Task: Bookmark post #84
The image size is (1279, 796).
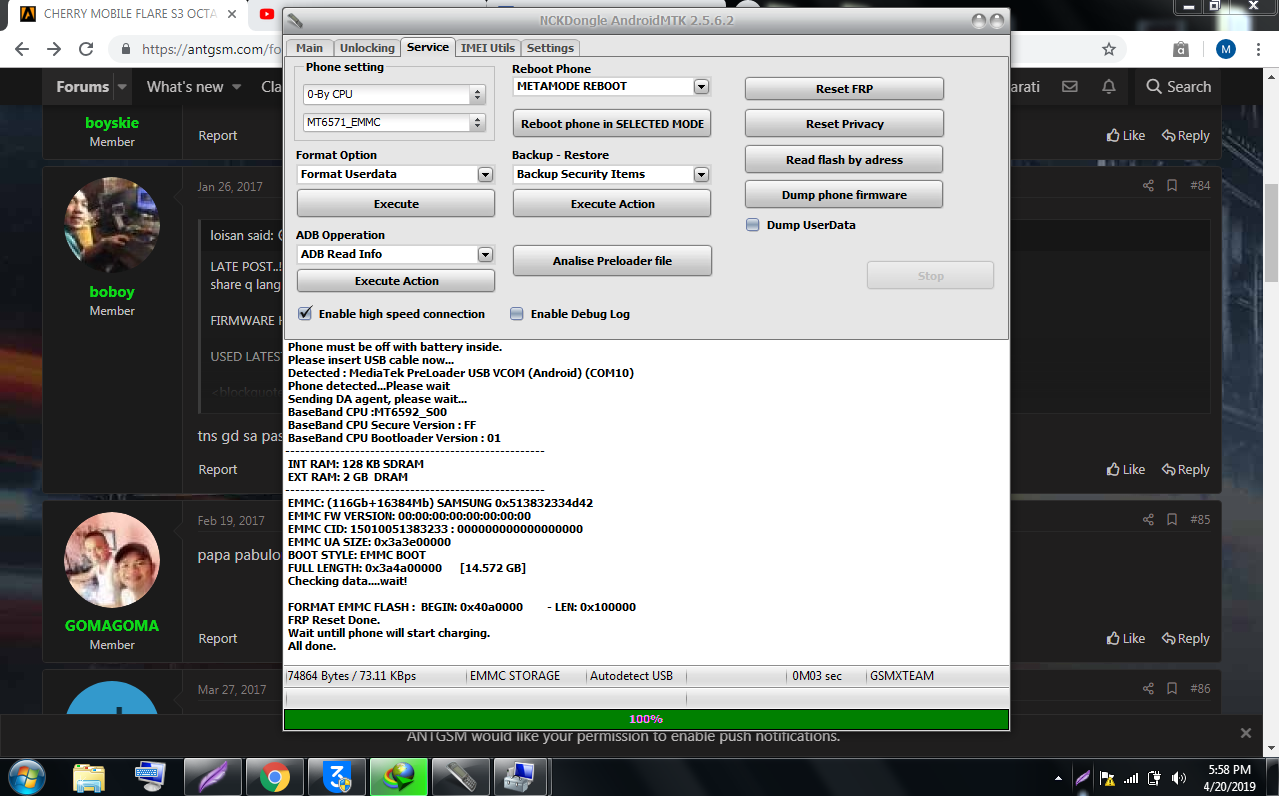Action: (x=1172, y=186)
